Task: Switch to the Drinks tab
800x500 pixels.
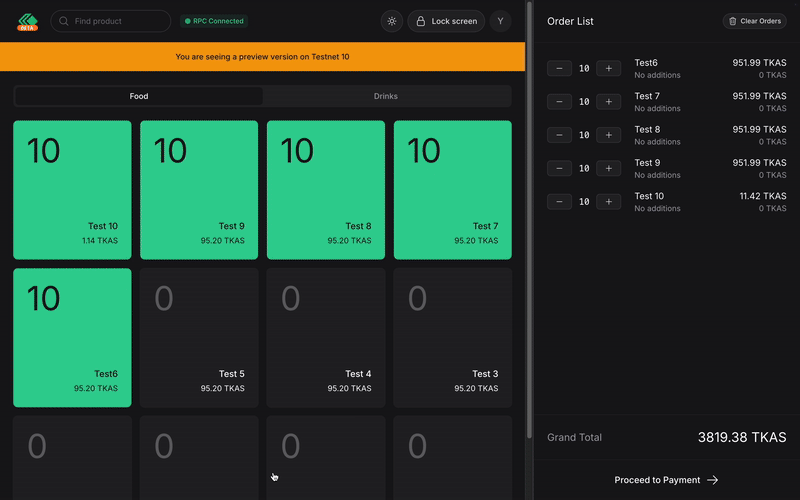Action: [x=386, y=96]
